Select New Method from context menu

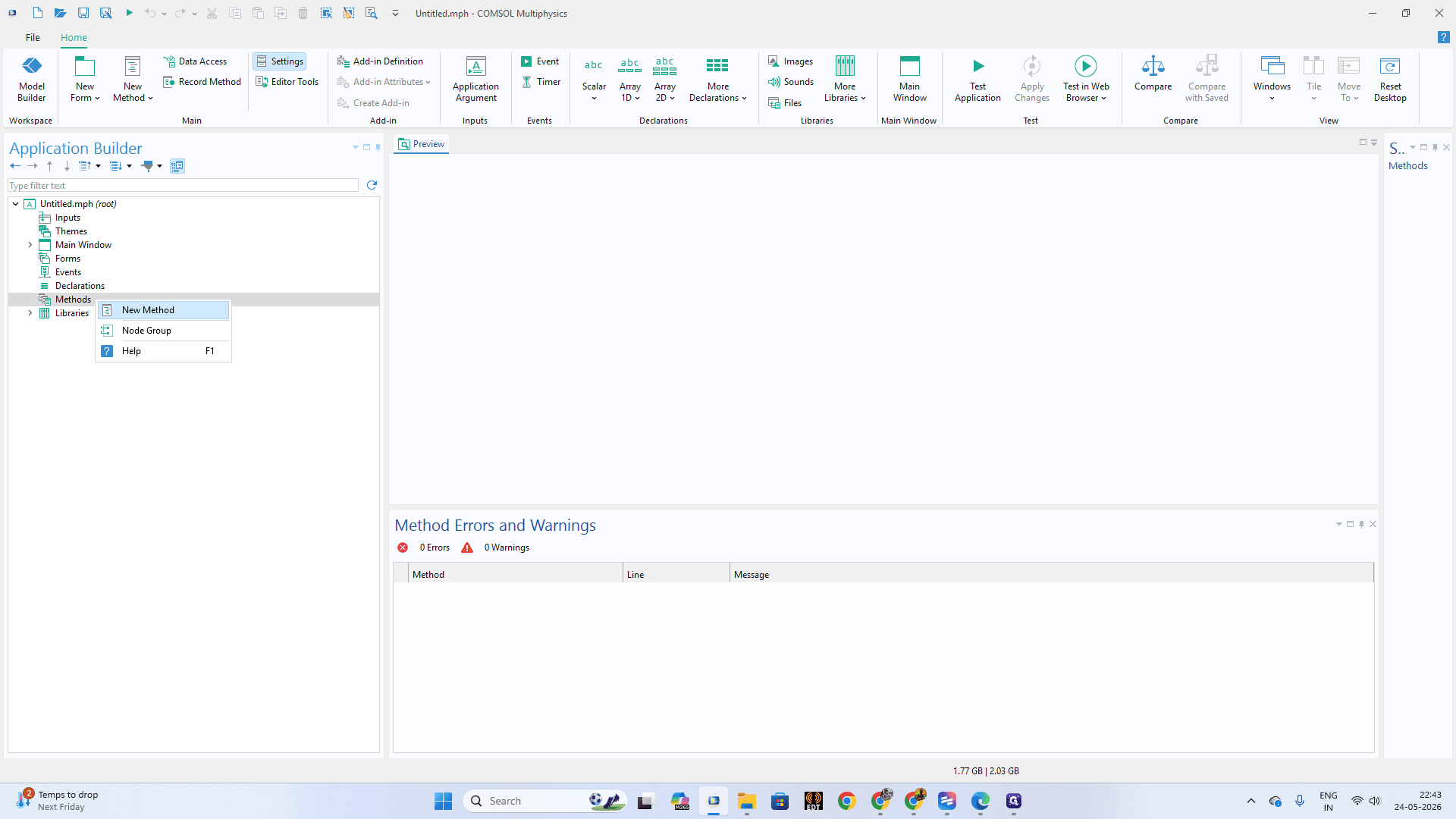point(163,310)
